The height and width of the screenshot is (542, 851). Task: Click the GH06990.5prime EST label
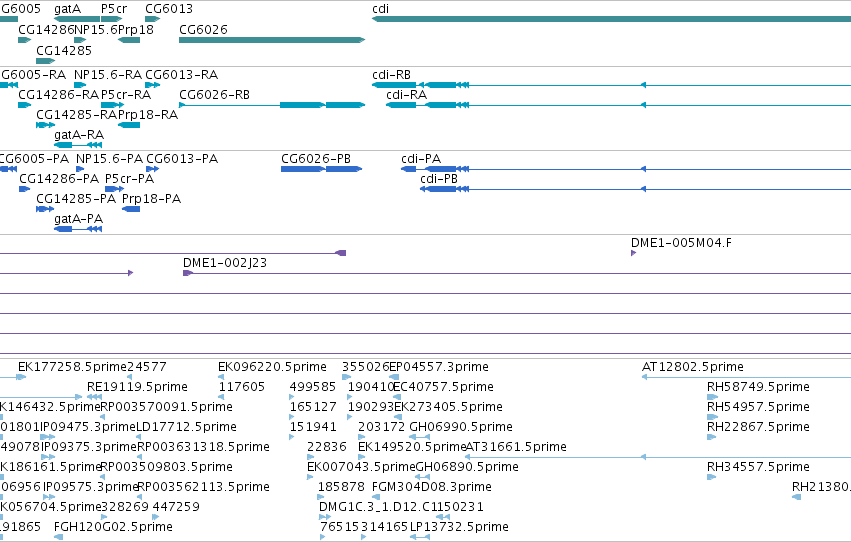click(461, 426)
